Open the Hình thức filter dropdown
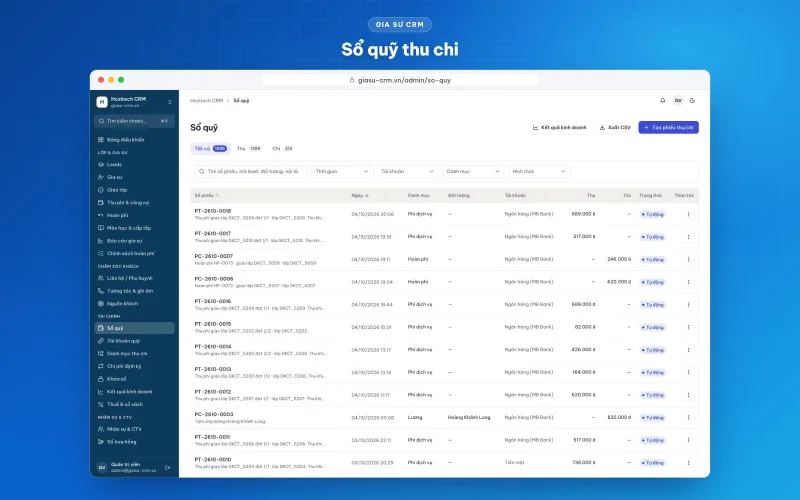This screenshot has height=500, width=800. [x=539, y=171]
